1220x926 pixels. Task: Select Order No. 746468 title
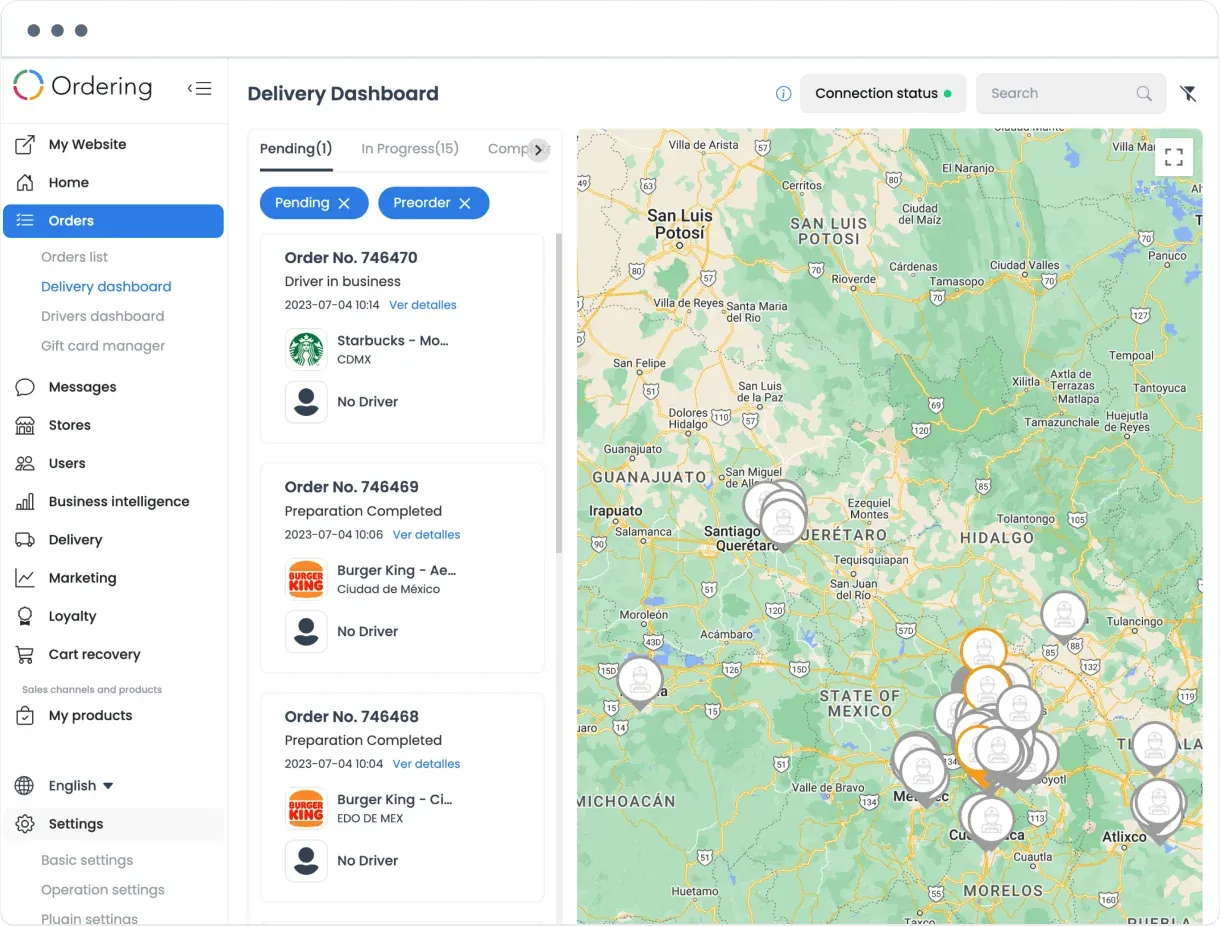tap(351, 717)
